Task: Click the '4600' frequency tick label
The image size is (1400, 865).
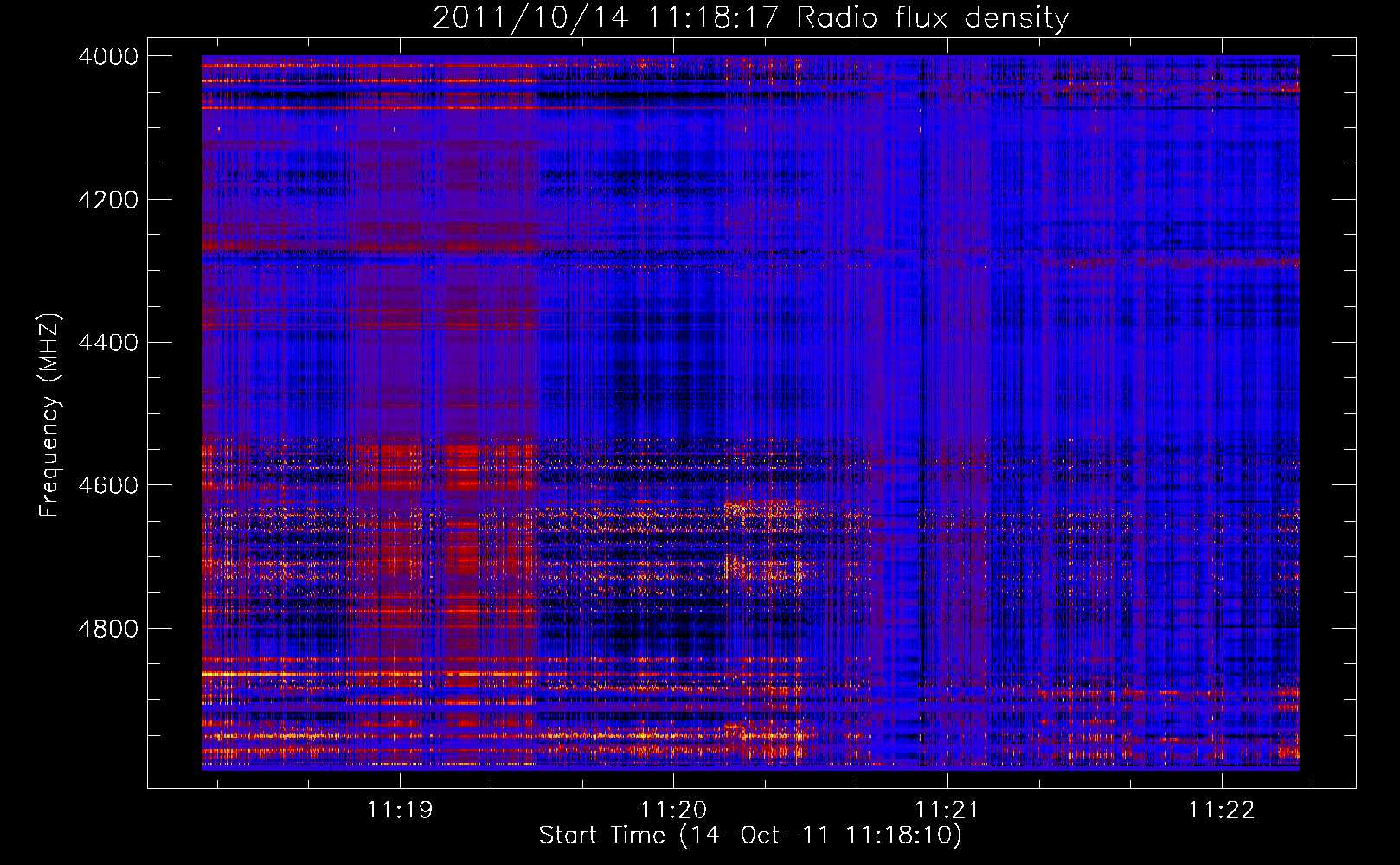Action: click(x=108, y=485)
